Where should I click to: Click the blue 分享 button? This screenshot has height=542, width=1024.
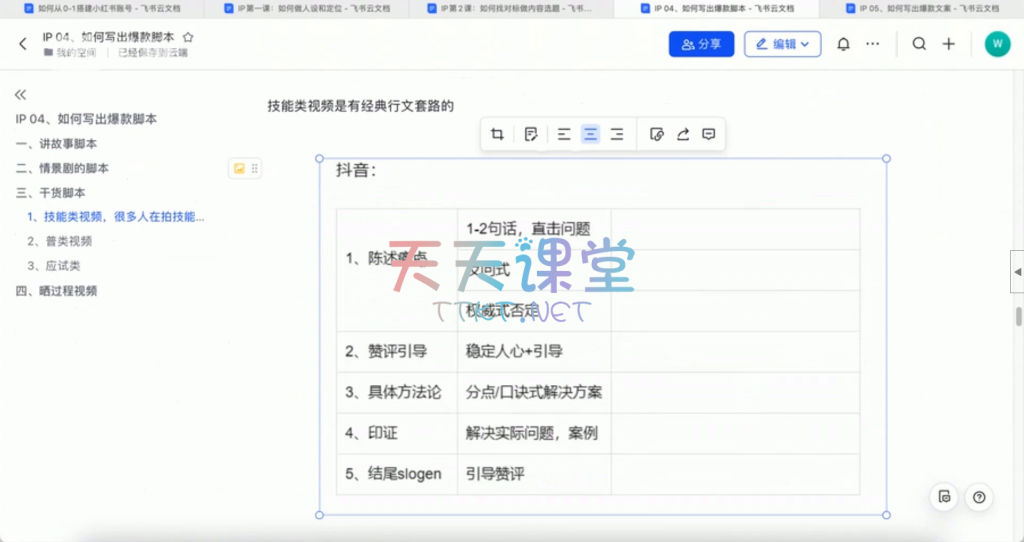click(x=701, y=44)
